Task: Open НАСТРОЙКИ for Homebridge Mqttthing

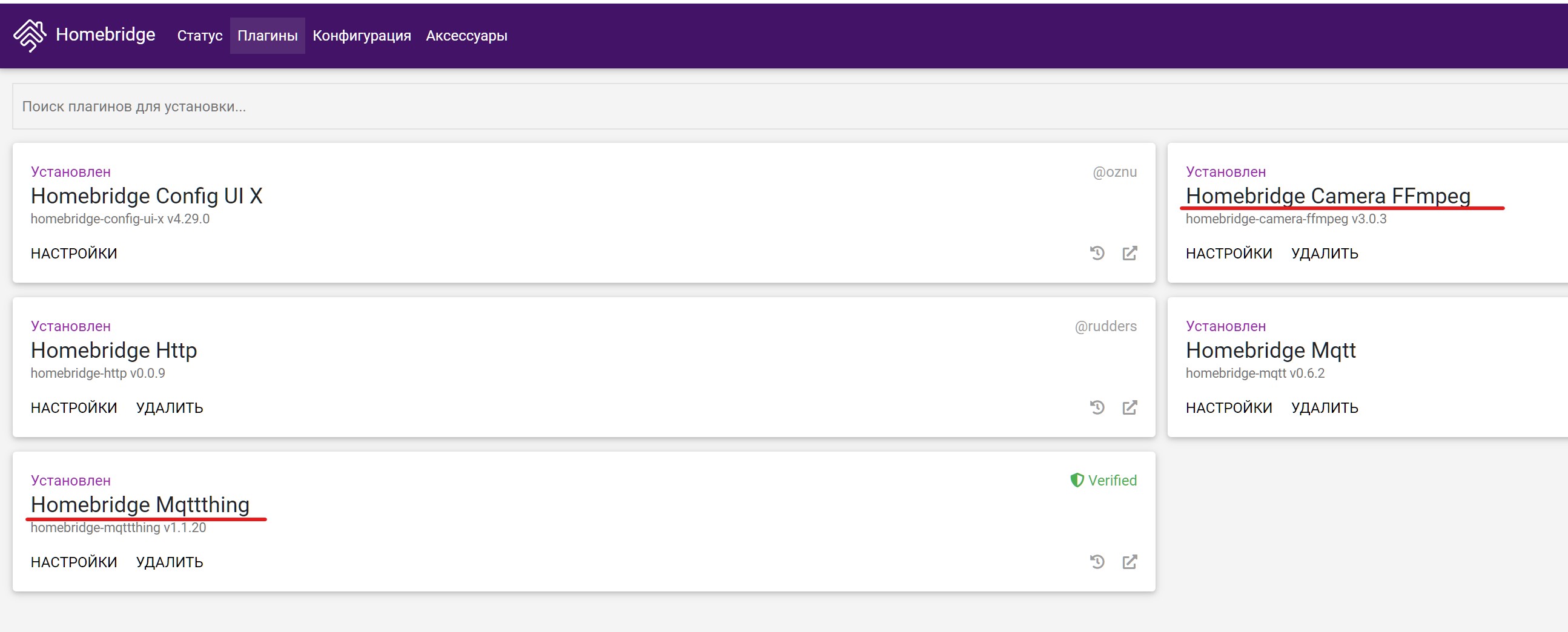Action: [74, 562]
